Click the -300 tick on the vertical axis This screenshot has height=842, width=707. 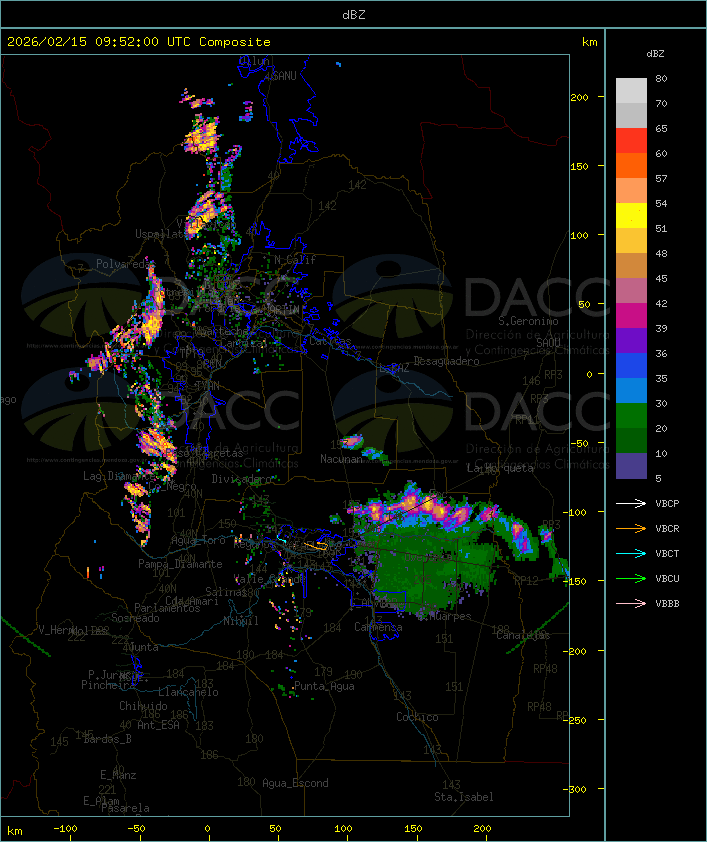577,789
